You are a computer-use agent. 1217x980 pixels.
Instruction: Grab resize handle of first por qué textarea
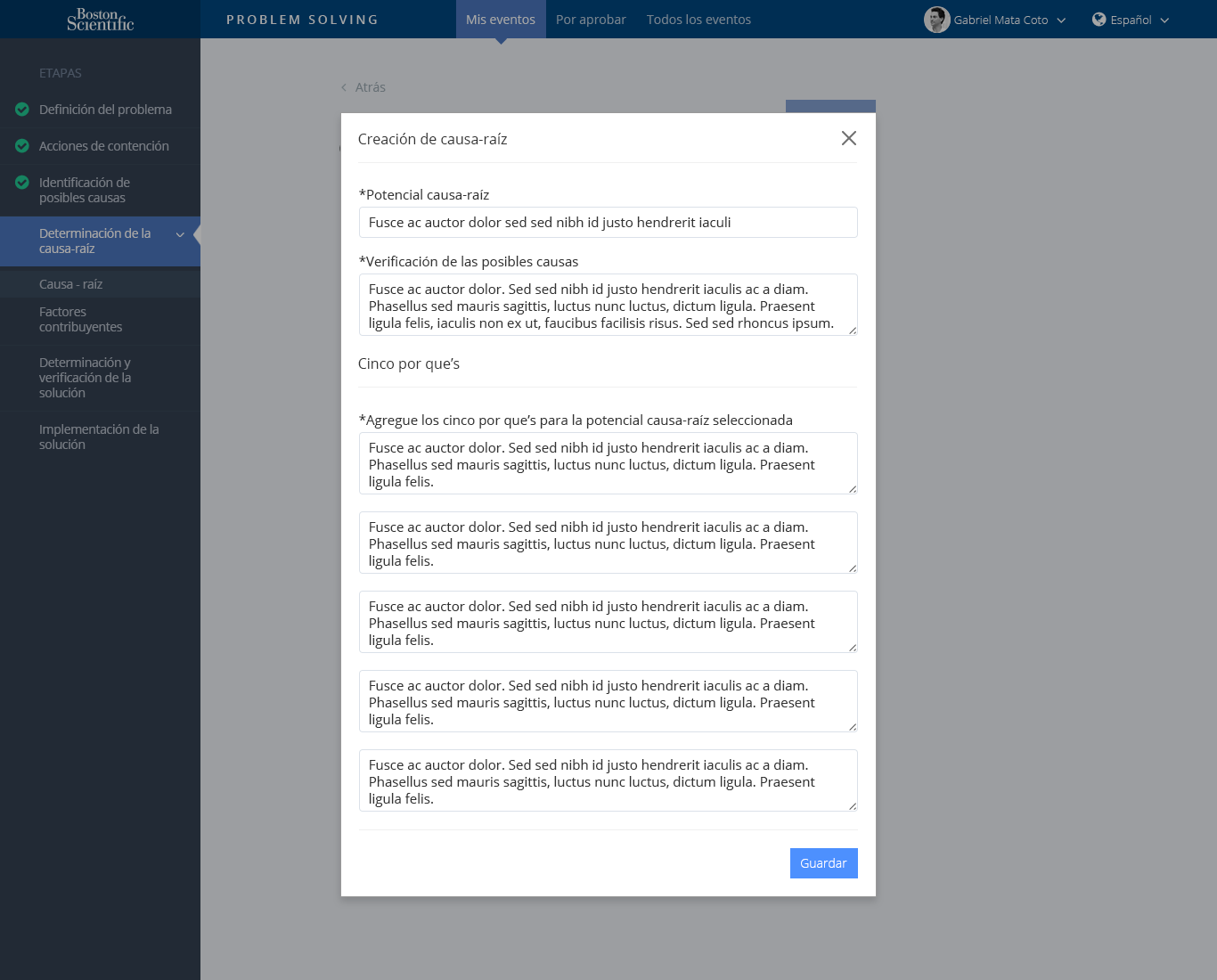(x=853, y=489)
